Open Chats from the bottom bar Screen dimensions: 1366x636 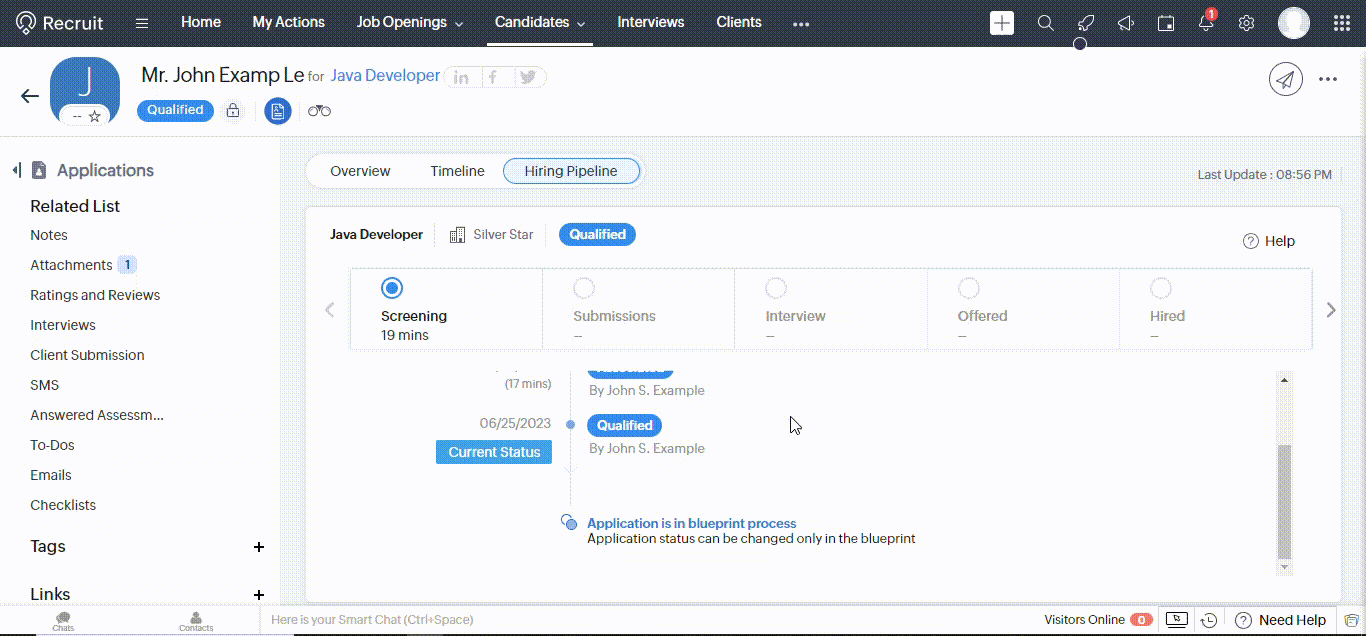click(x=62, y=620)
